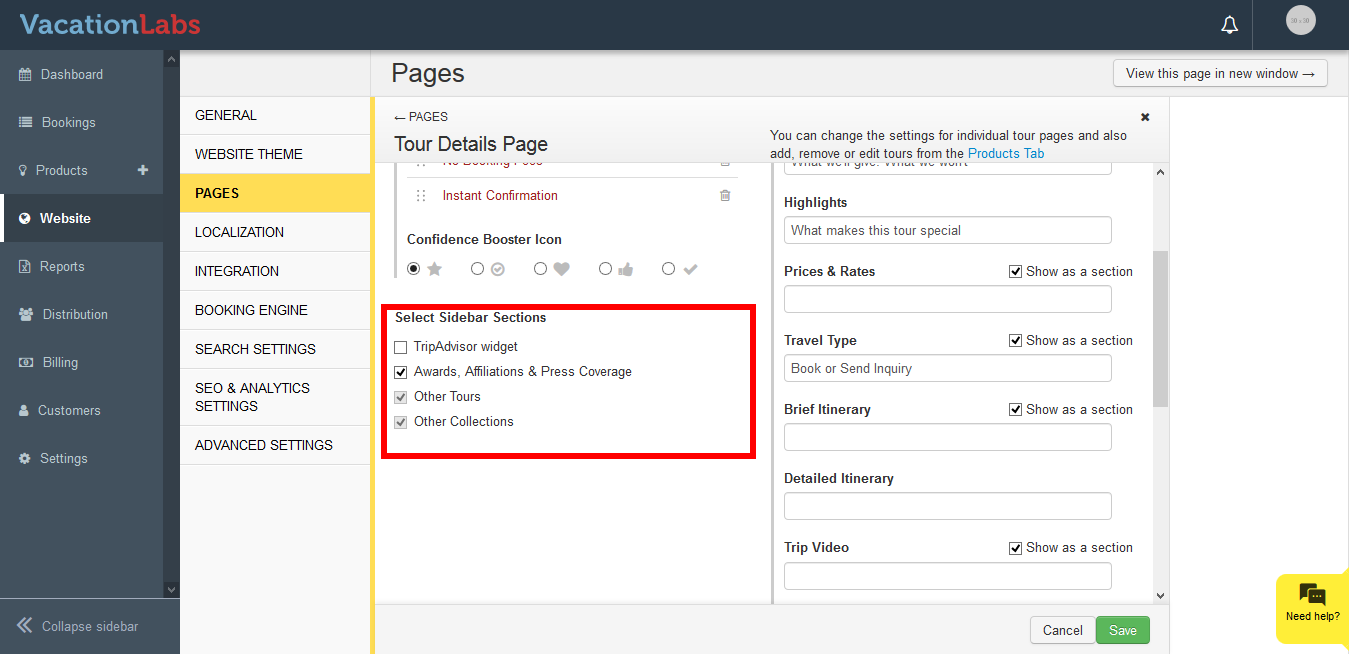Image resolution: width=1349 pixels, height=654 pixels.
Task: Enable the TripAdvisor widget checkbox
Action: click(401, 347)
